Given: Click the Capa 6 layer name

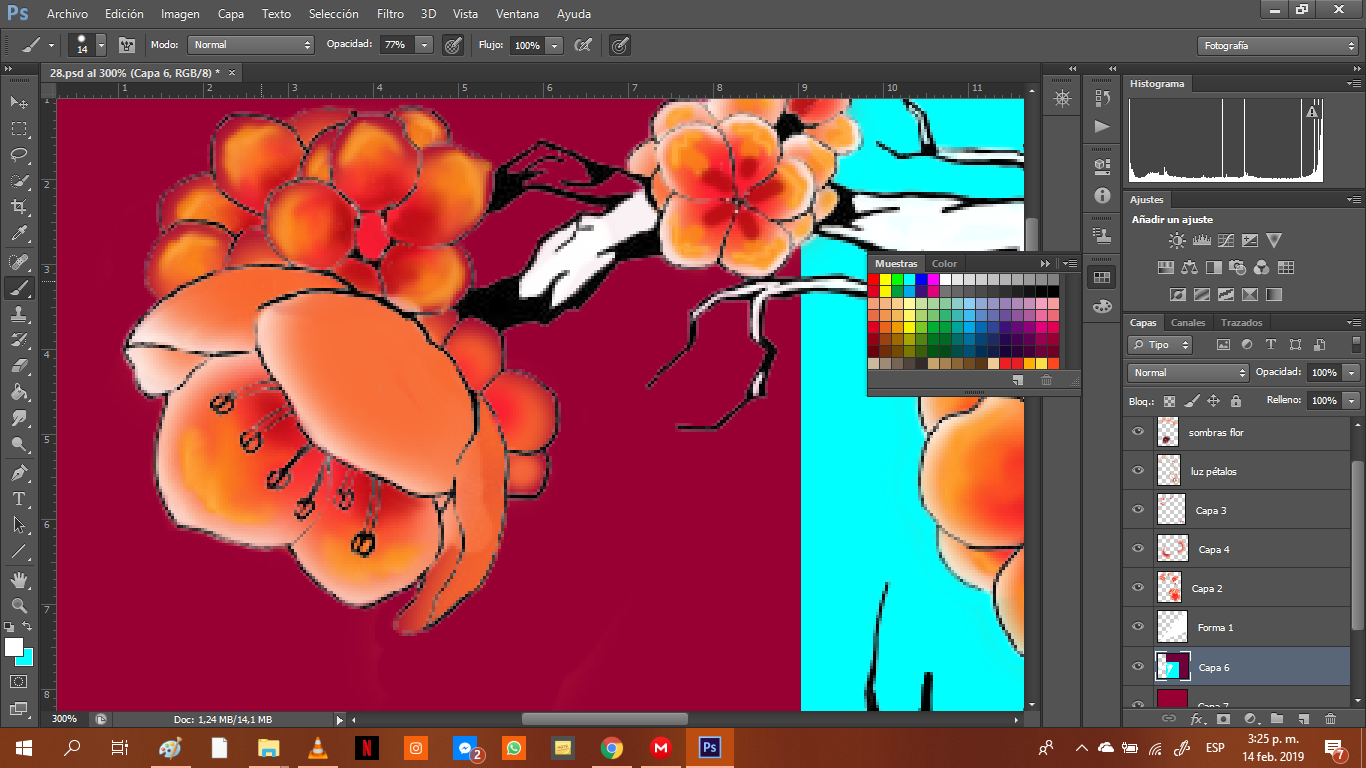Looking at the screenshot, I should pyautogui.click(x=1214, y=667).
